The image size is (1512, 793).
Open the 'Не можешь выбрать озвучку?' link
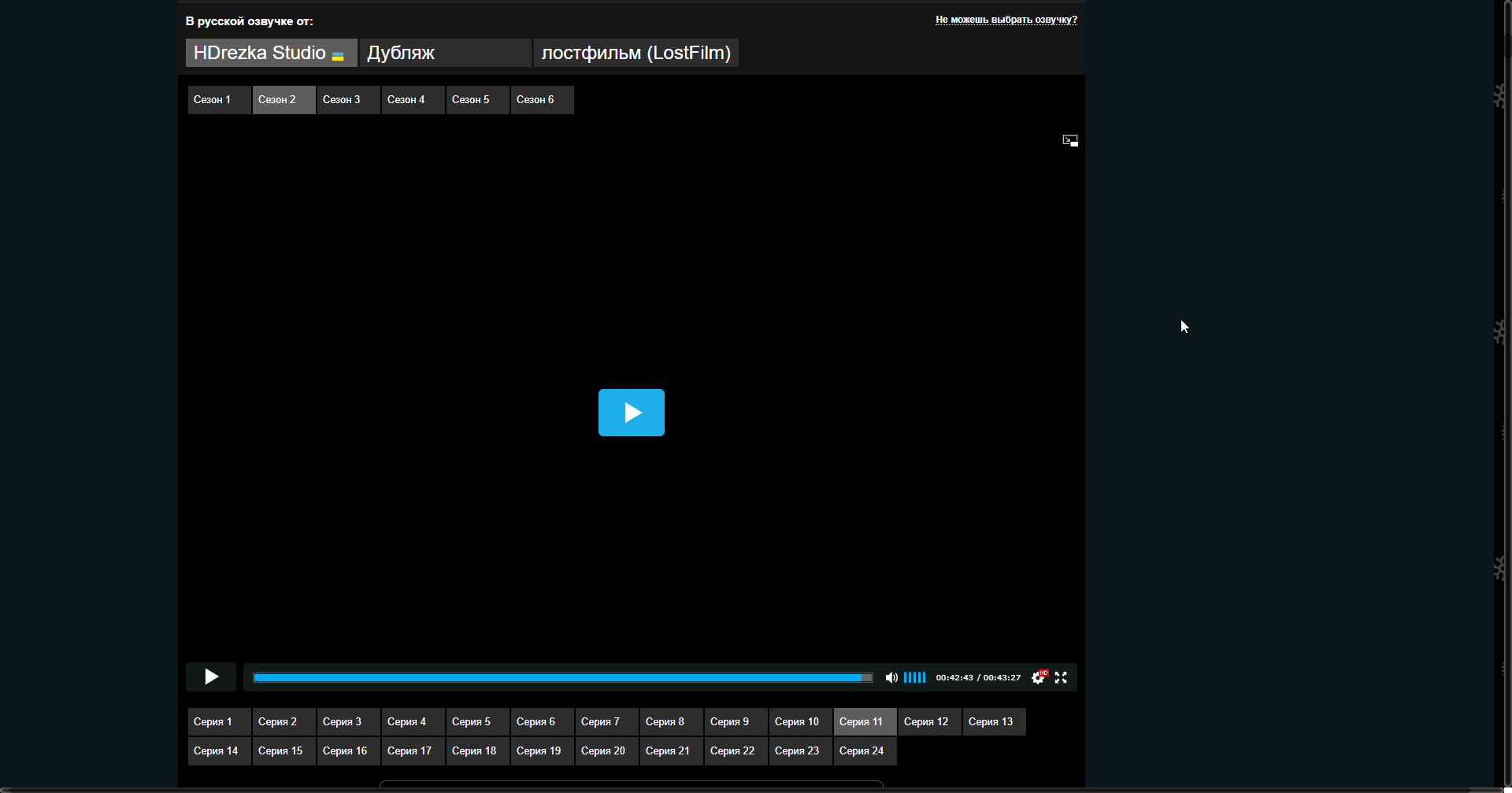pyautogui.click(x=1006, y=20)
